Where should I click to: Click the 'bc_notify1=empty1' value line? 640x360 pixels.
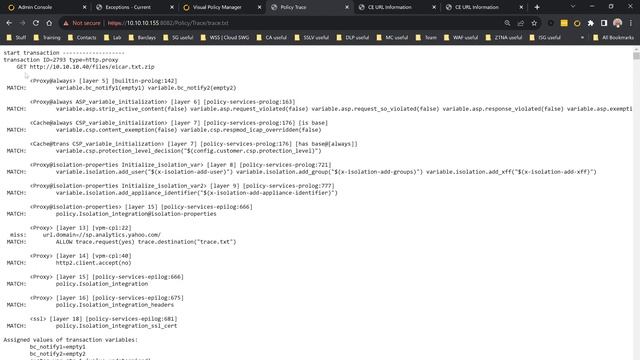[58, 347]
